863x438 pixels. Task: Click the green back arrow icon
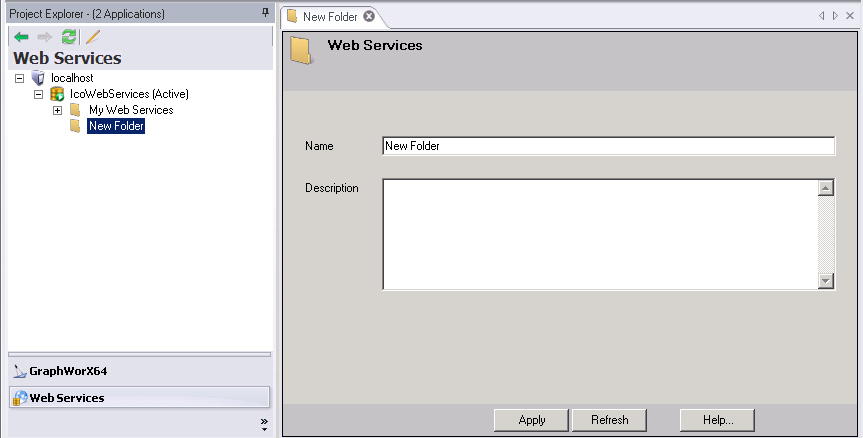[x=21, y=37]
